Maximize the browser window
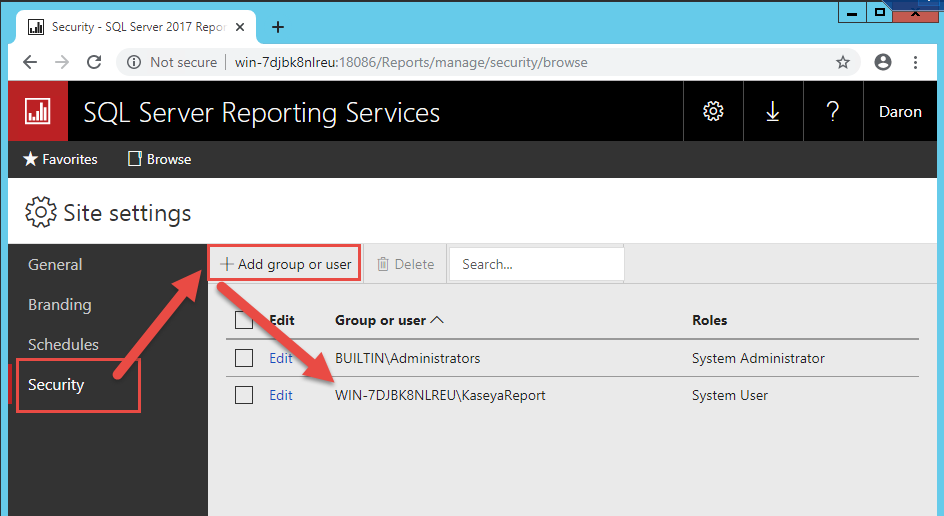This screenshot has height=516, width=944. click(880, 12)
